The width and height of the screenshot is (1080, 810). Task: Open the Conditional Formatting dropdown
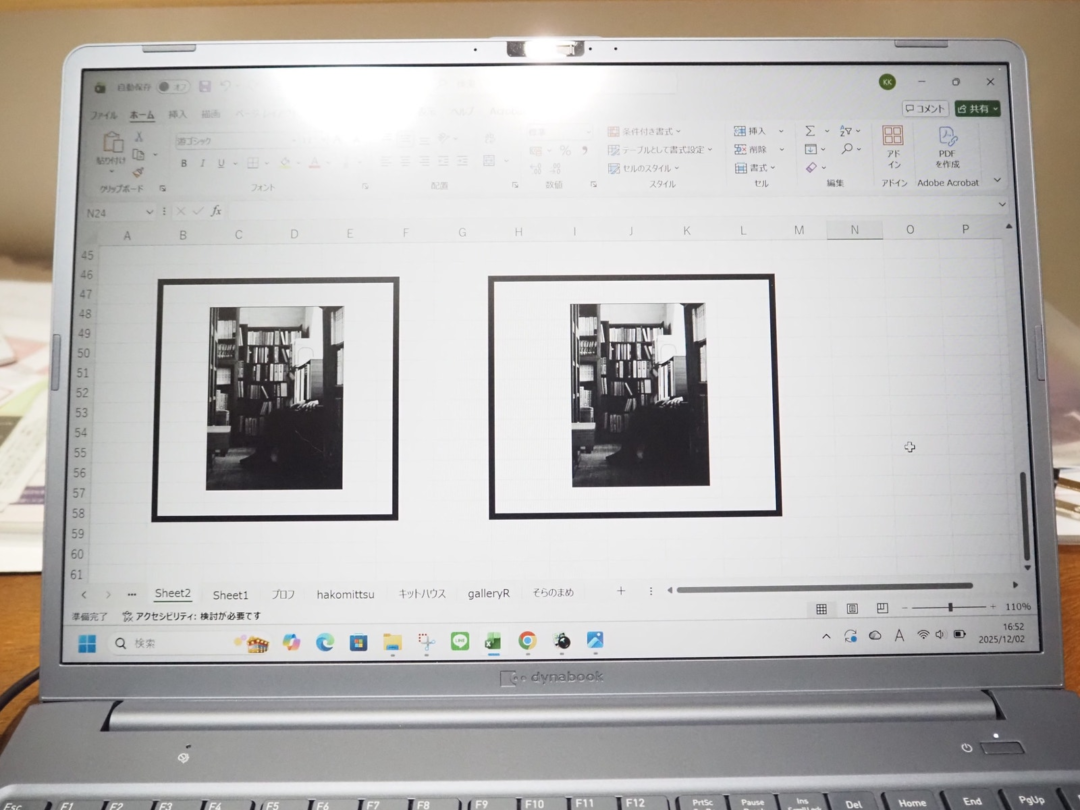click(644, 131)
